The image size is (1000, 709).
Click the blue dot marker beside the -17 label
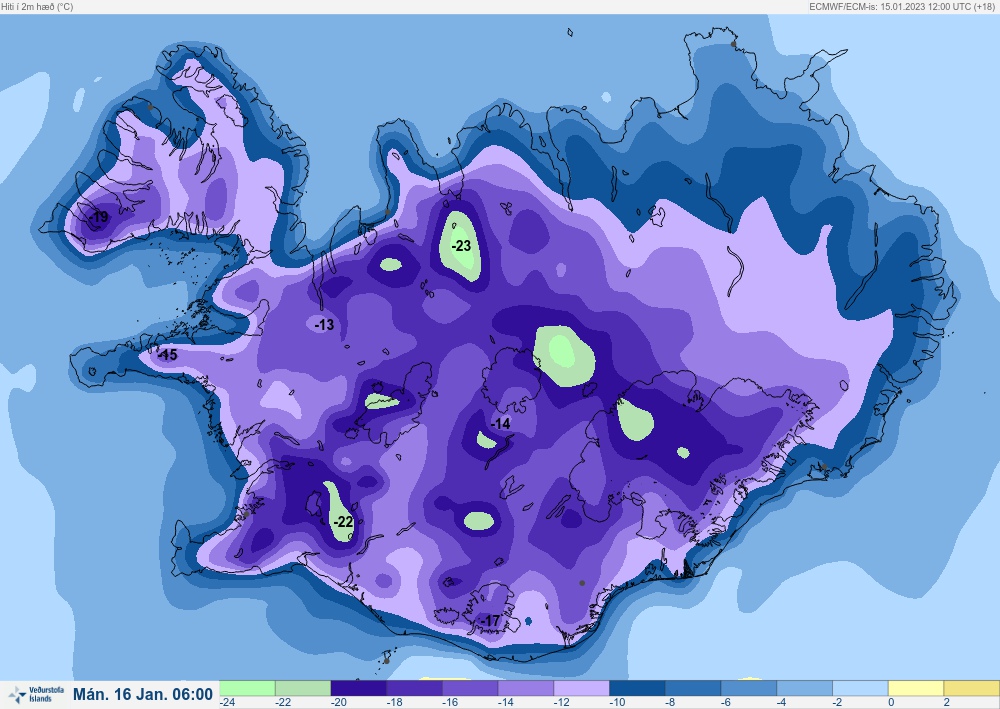[528, 622]
